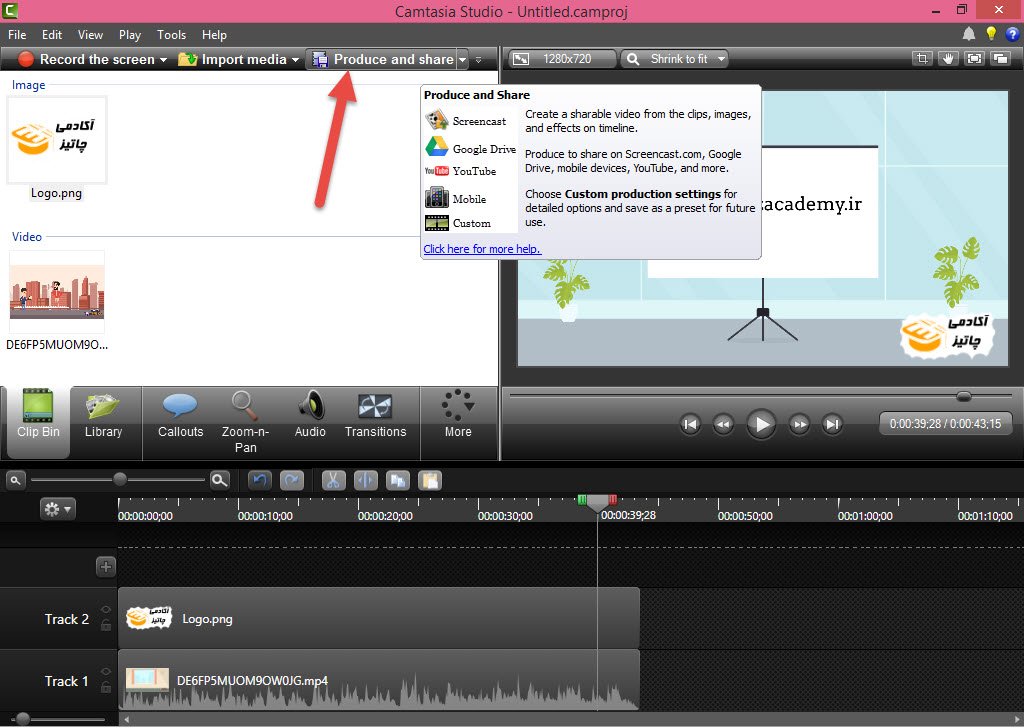
Task: Open the timeline gear settings dropdown
Action: (57, 509)
